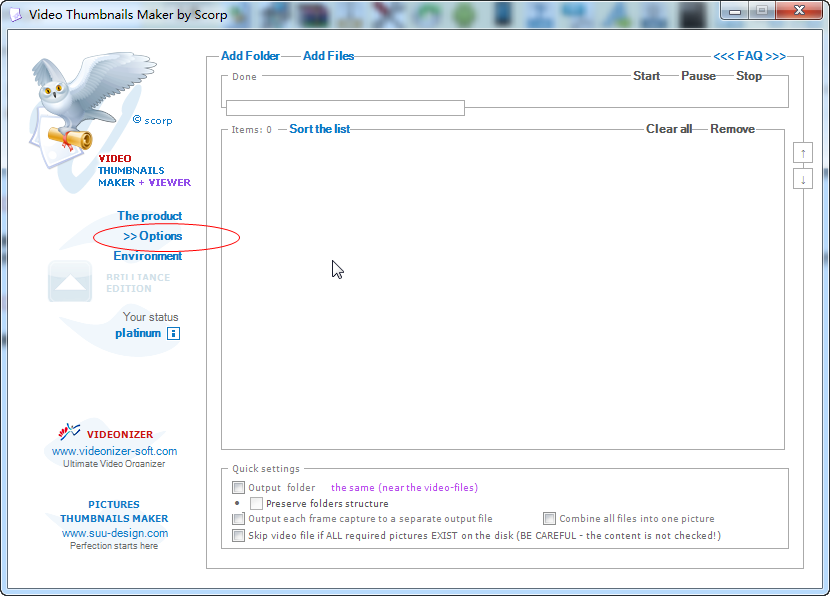This screenshot has width=830, height=596.
Task: Move item up with up-arrow button
Action: point(803,153)
